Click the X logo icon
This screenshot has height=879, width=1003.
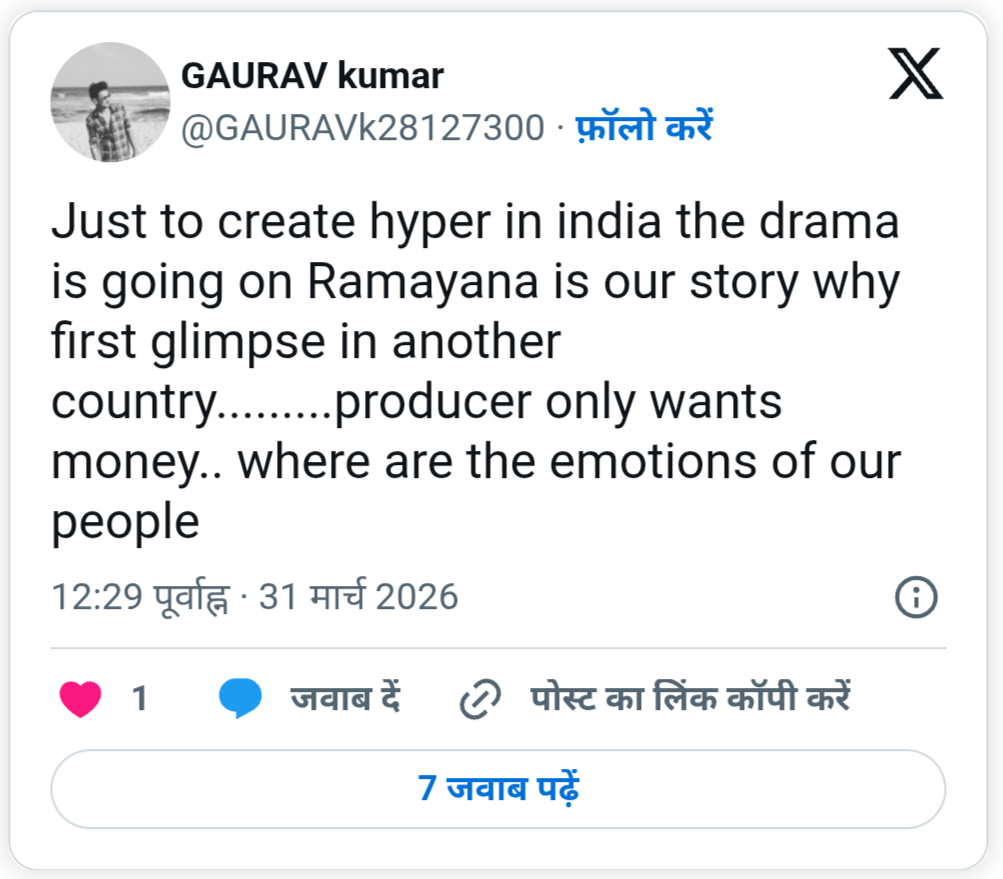[915, 76]
